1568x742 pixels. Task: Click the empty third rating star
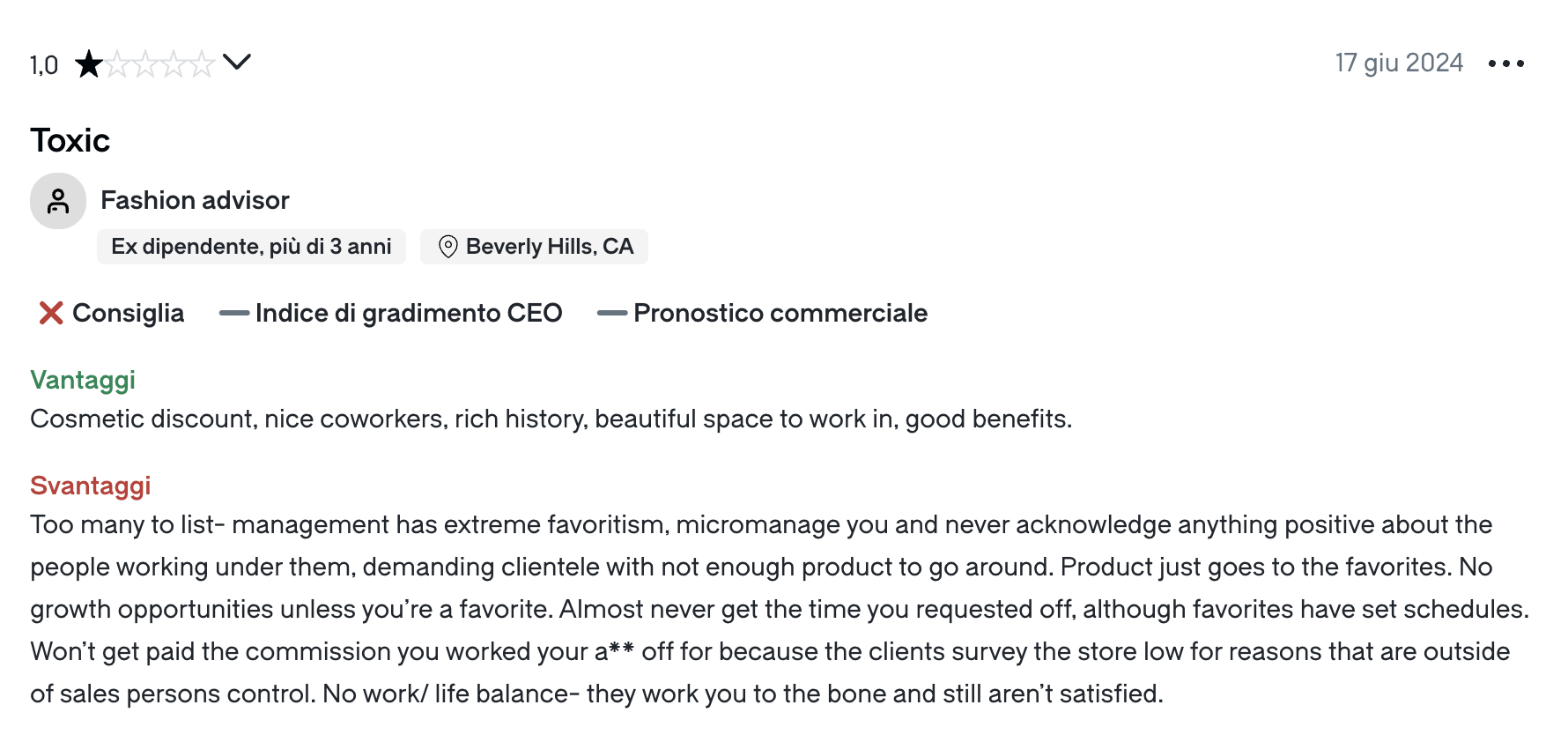coord(145,64)
